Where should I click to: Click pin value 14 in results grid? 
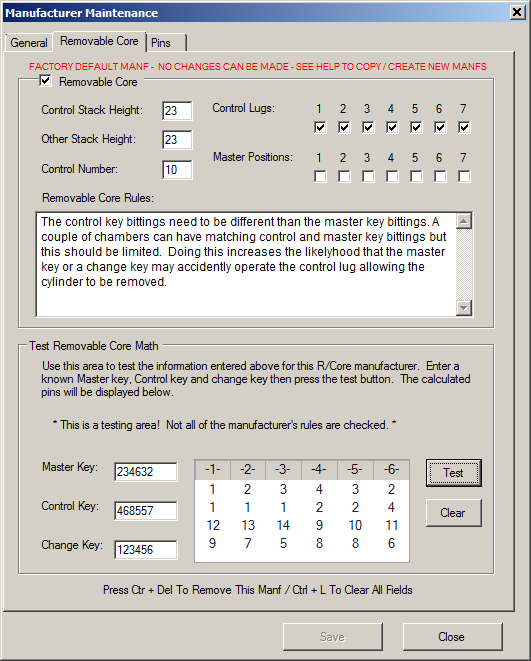click(283, 525)
